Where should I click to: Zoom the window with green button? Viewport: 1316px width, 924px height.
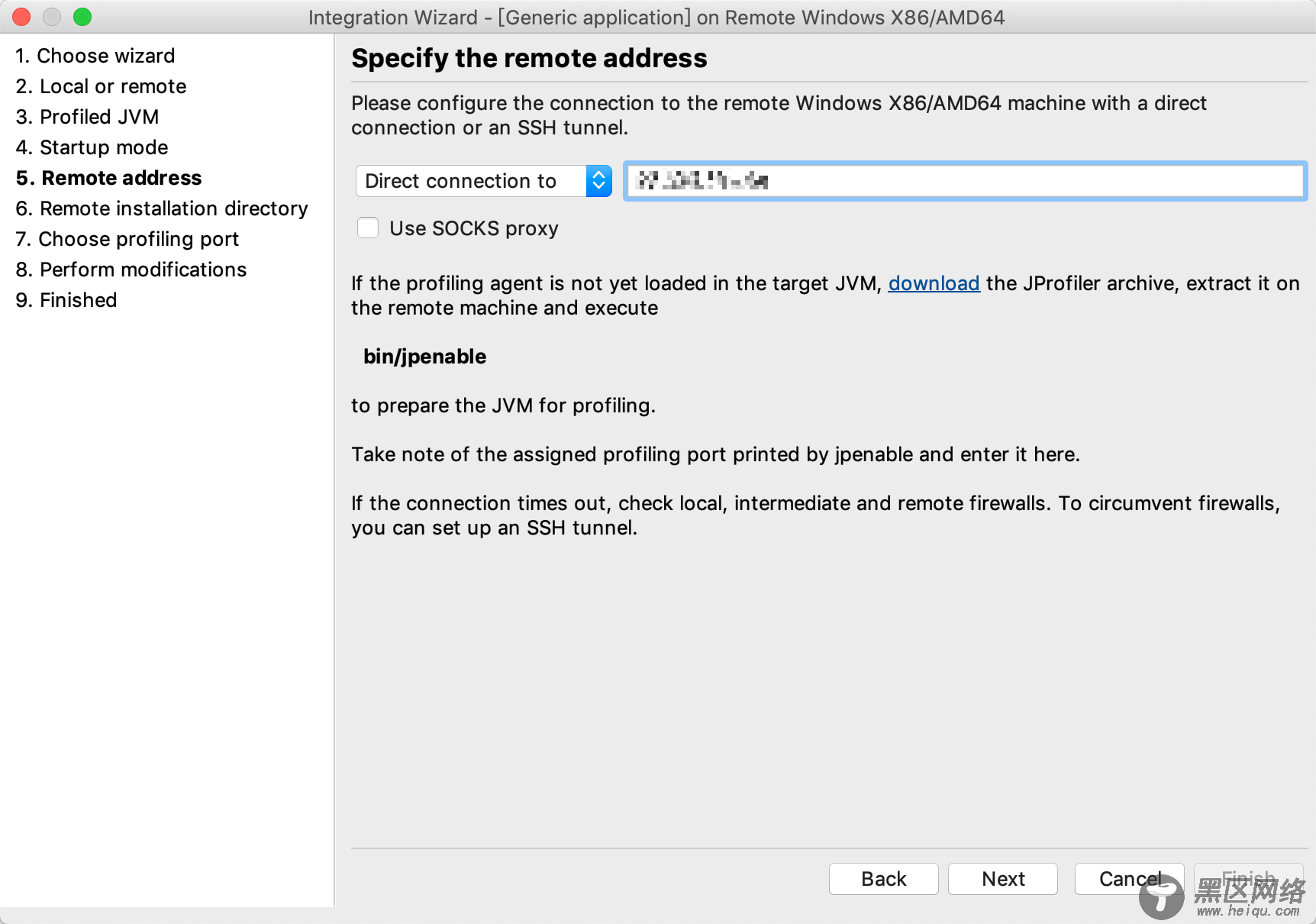[82, 16]
